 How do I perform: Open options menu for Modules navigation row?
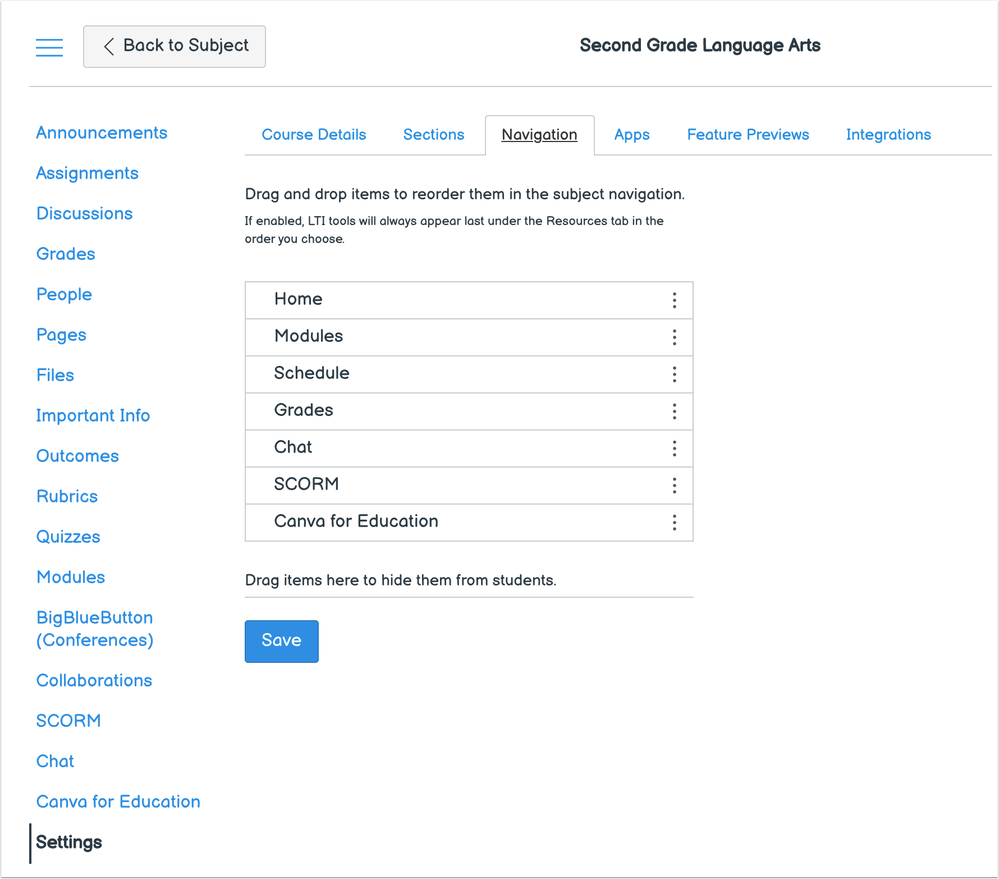pyautogui.click(x=674, y=337)
